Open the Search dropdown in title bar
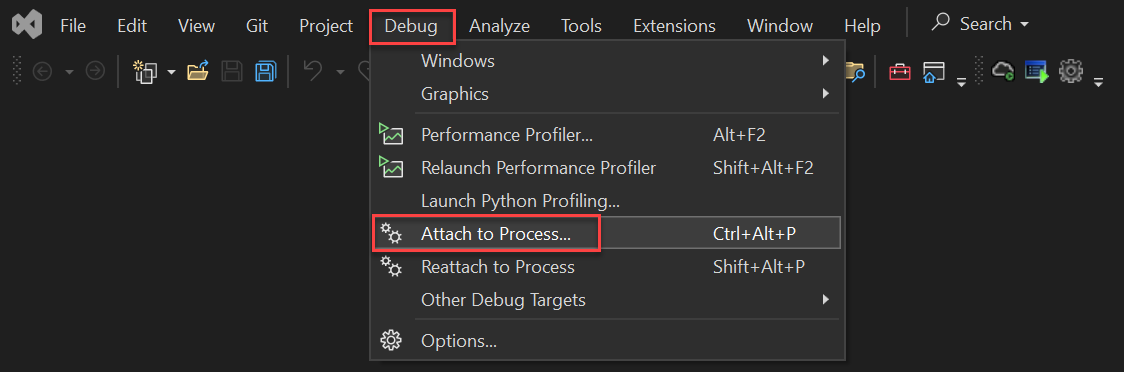This screenshot has width=1124, height=372. click(x=980, y=24)
